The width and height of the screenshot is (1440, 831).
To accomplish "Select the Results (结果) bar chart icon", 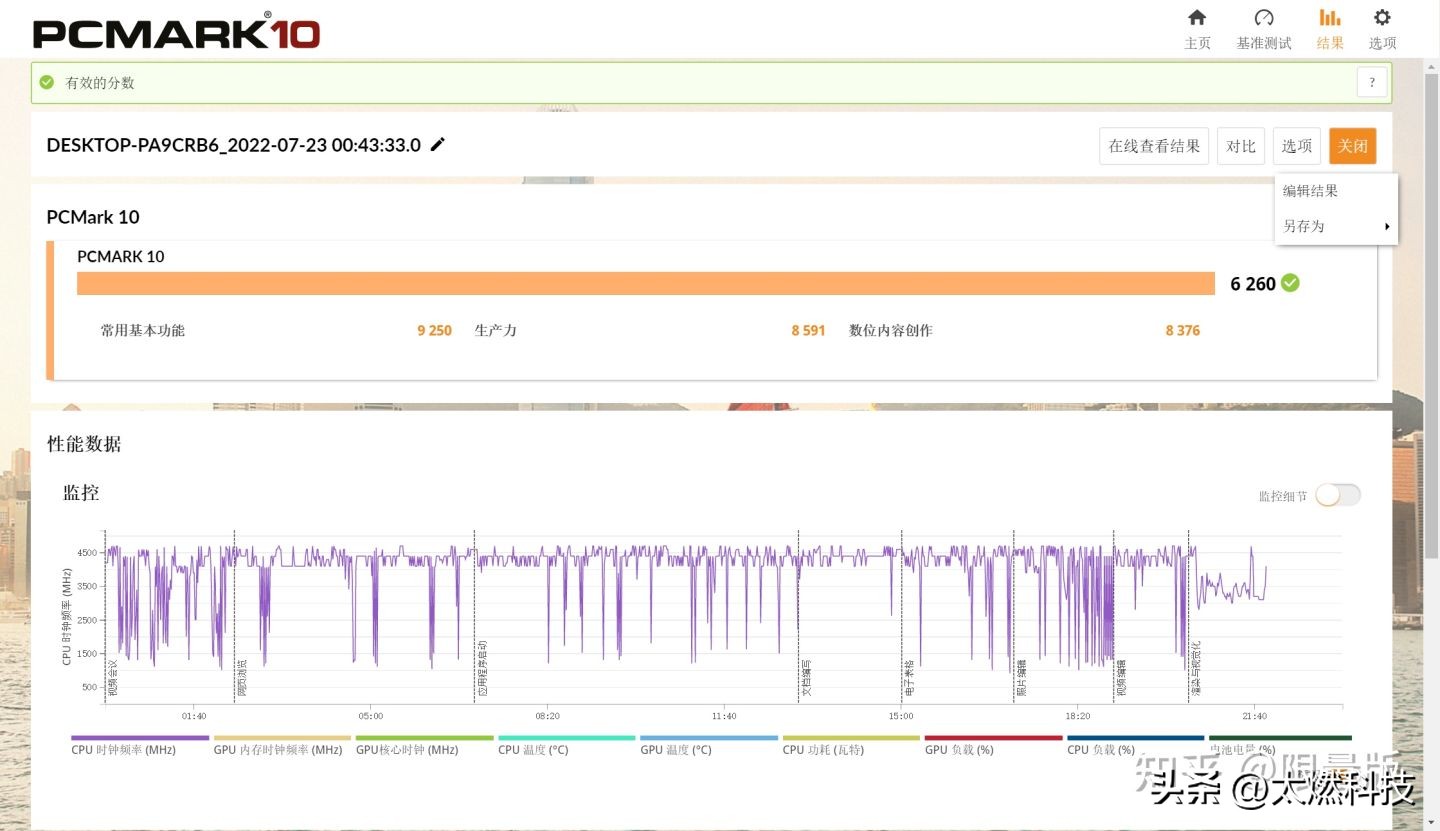I will [1330, 18].
